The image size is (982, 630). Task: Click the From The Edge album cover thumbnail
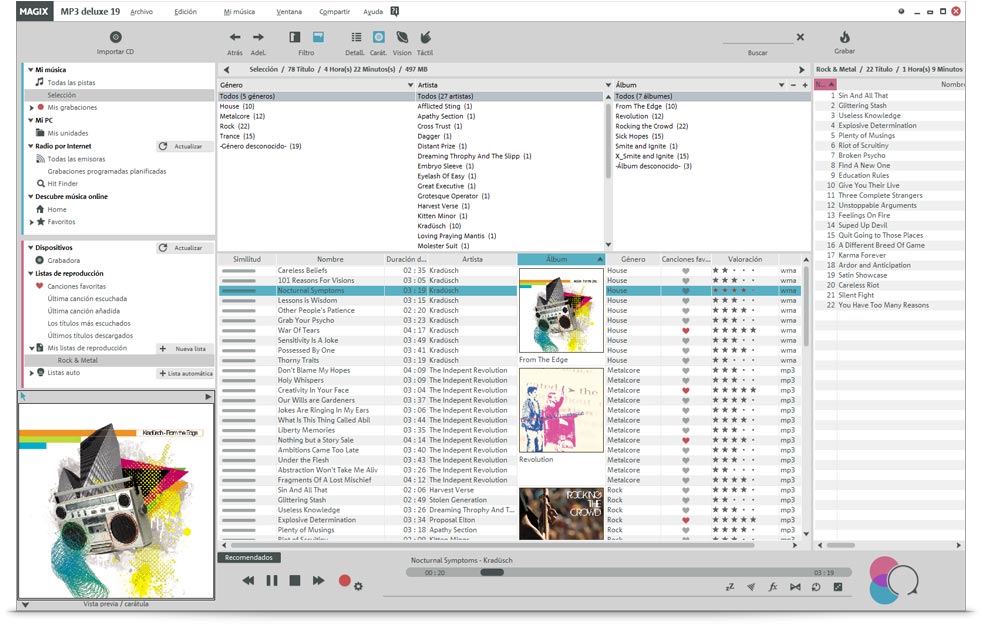[561, 311]
